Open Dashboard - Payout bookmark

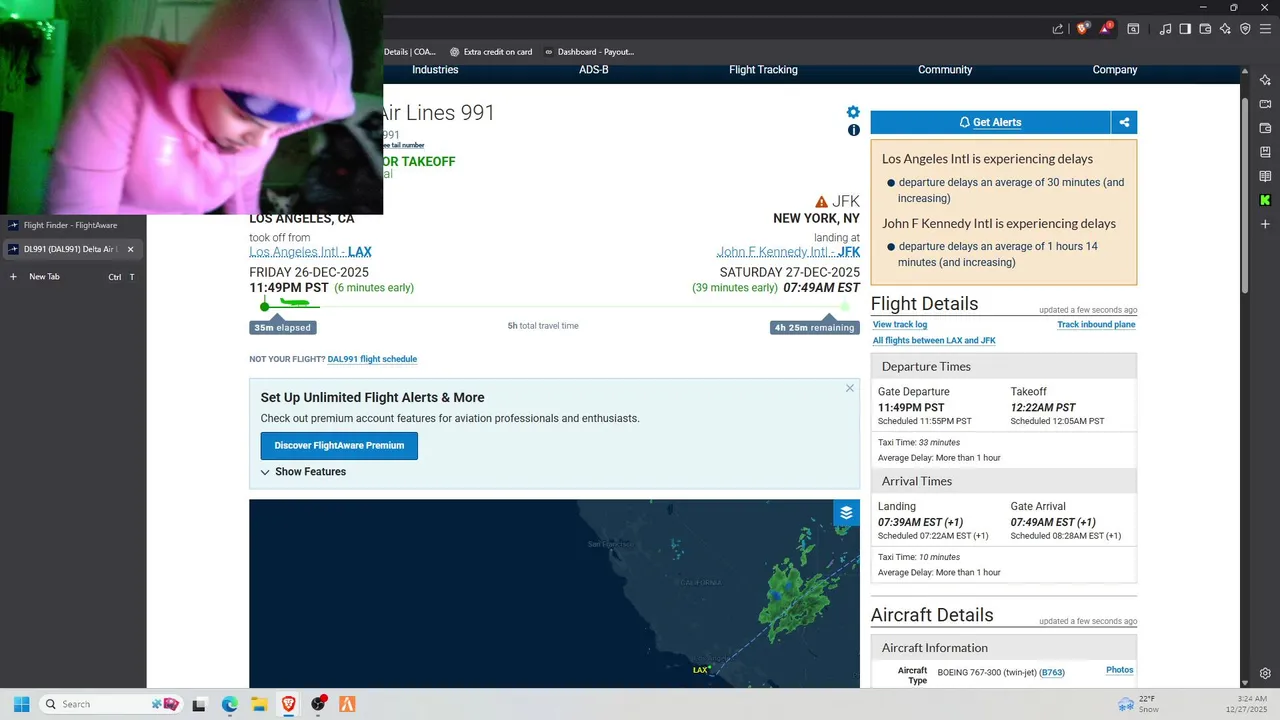tap(589, 52)
